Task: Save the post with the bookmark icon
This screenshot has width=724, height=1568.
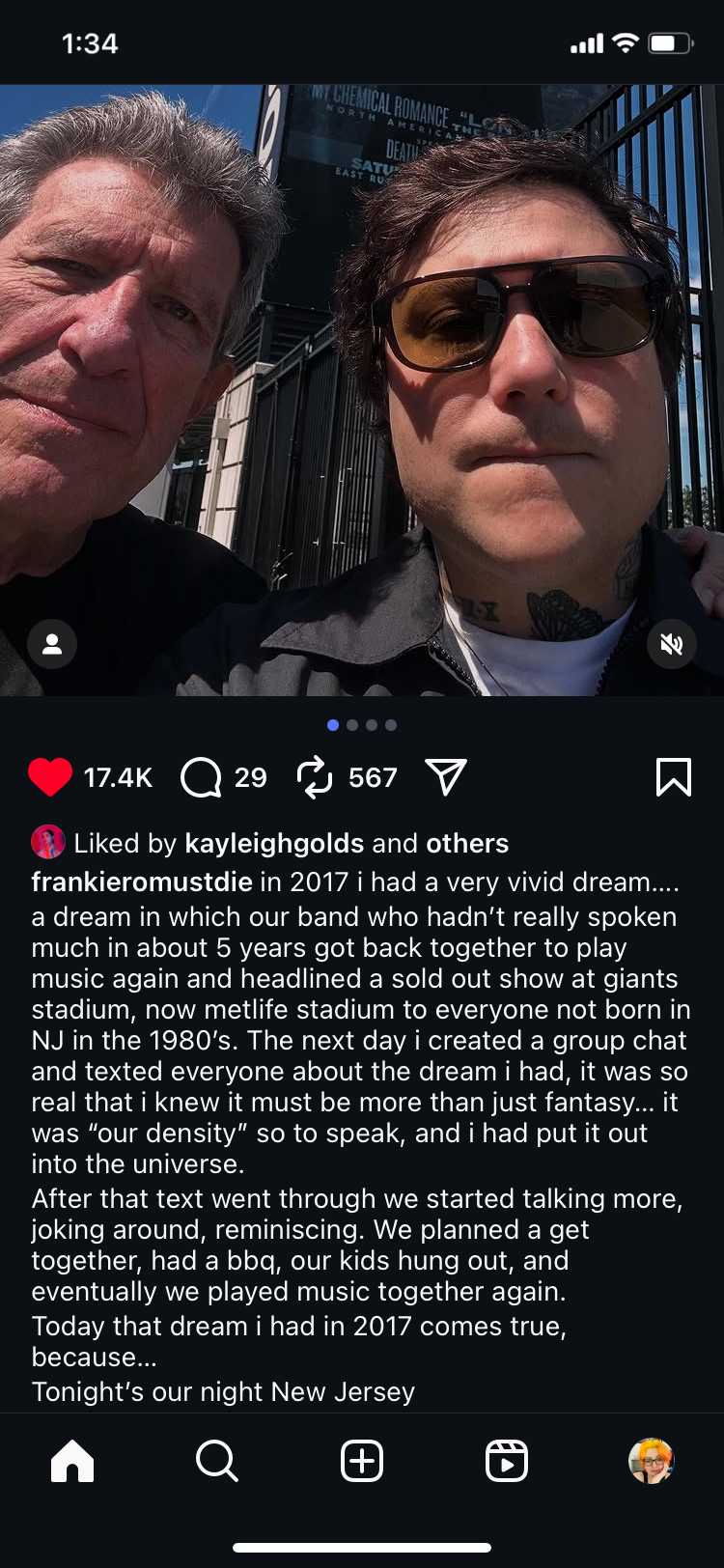Action: click(674, 777)
